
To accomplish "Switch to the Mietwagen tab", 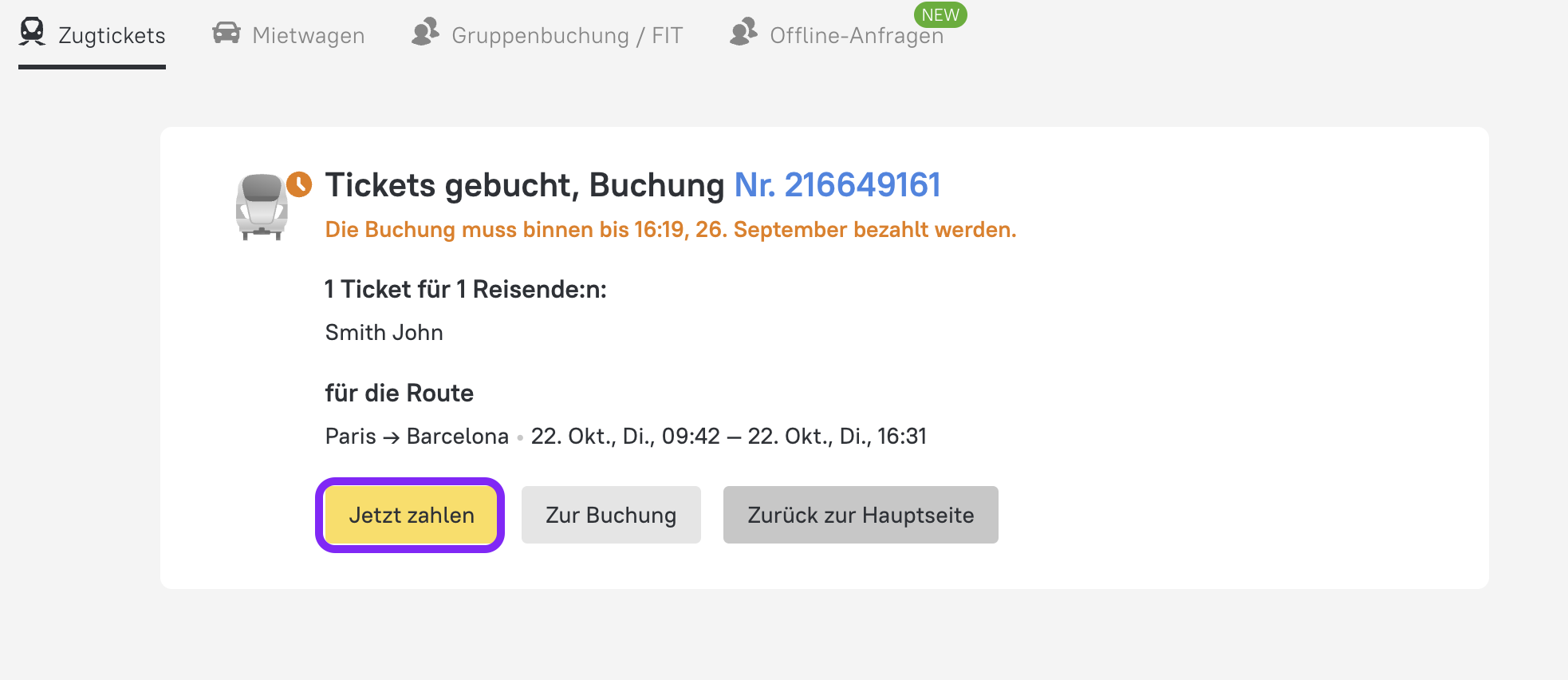I will point(308,35).
